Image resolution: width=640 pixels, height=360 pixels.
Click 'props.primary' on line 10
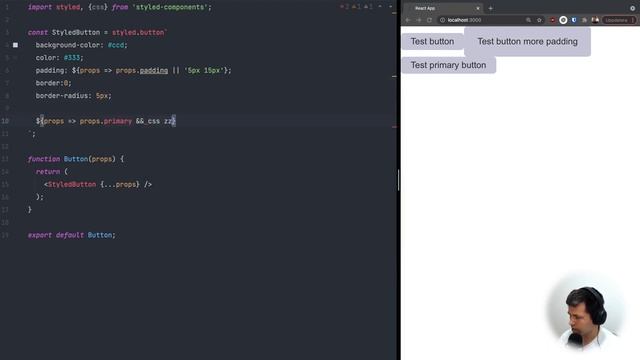[x=106, y=121]
